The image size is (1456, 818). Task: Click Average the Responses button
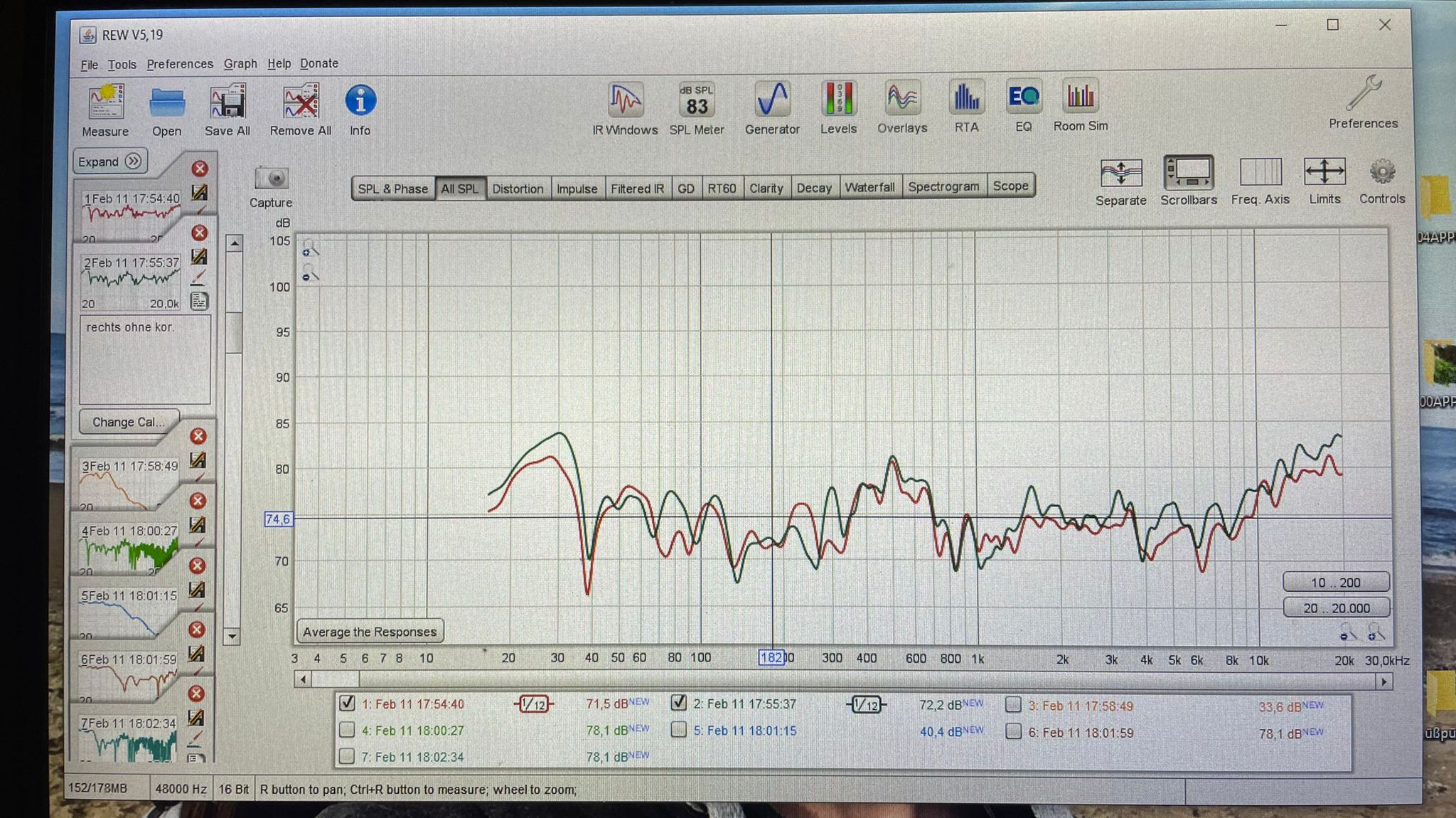[370, 632]
